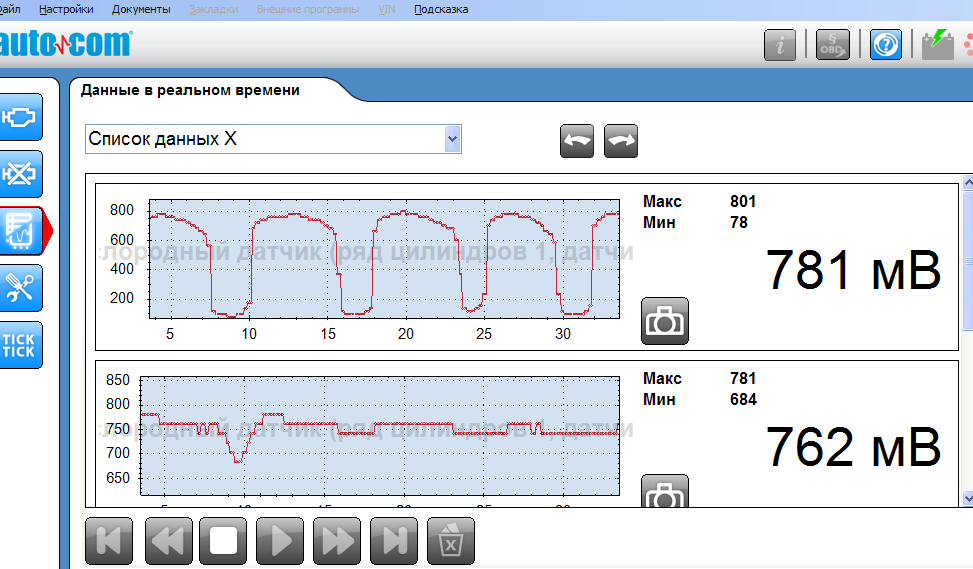Click the vertical scrollbar down arrow
The width and height of the screenshot is (973, 569).
(966, 497)
